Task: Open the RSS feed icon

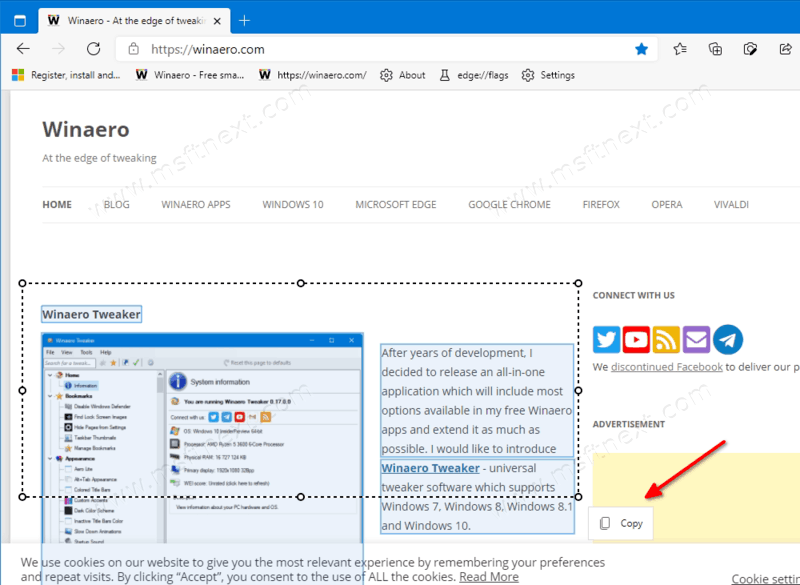Action: (667, 340)
